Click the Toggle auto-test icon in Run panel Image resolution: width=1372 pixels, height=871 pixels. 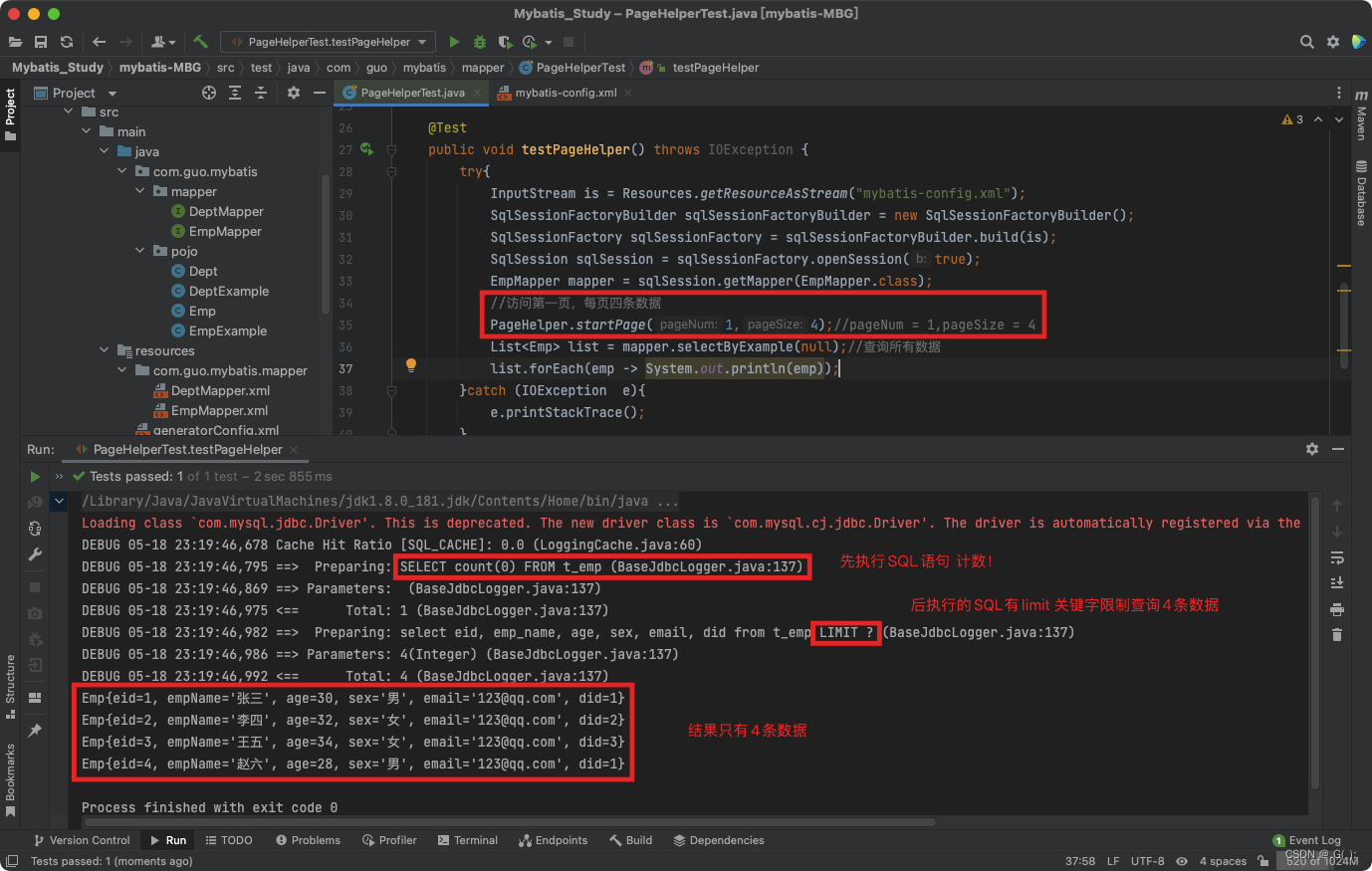coord(35,529)
